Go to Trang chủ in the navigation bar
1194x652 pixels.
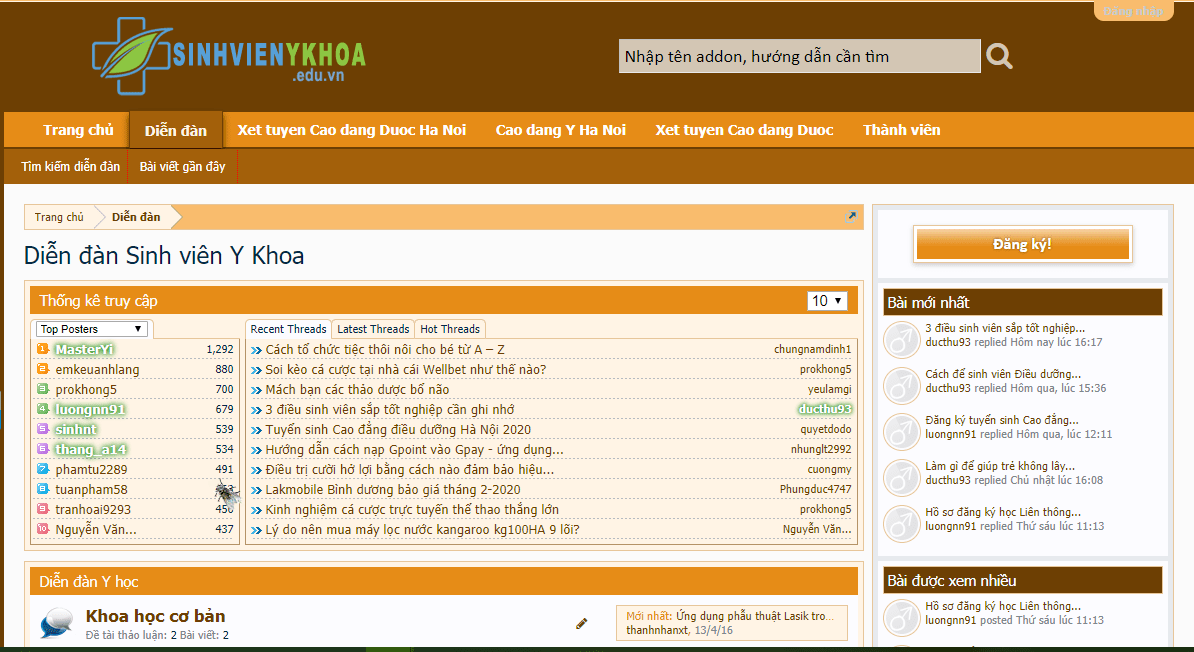[x=78, y=130]
